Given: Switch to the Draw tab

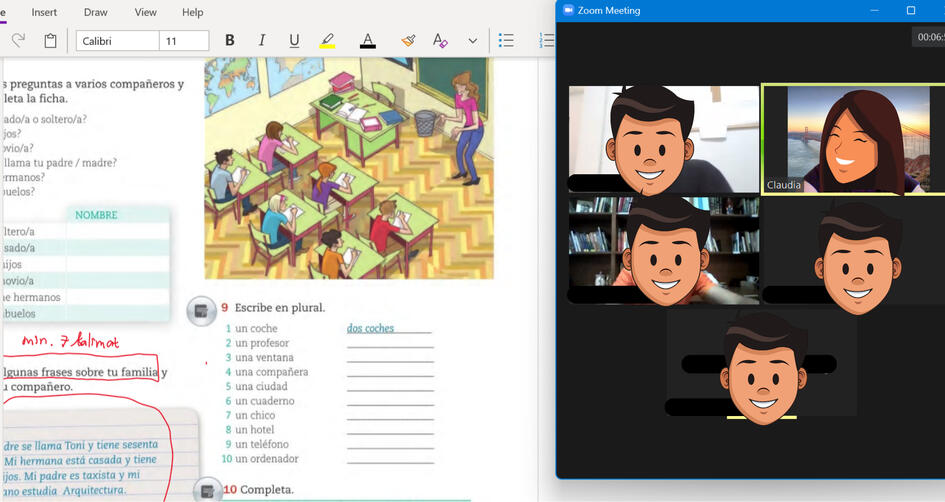Looking at the screenshot, I should tap(96, 12).
